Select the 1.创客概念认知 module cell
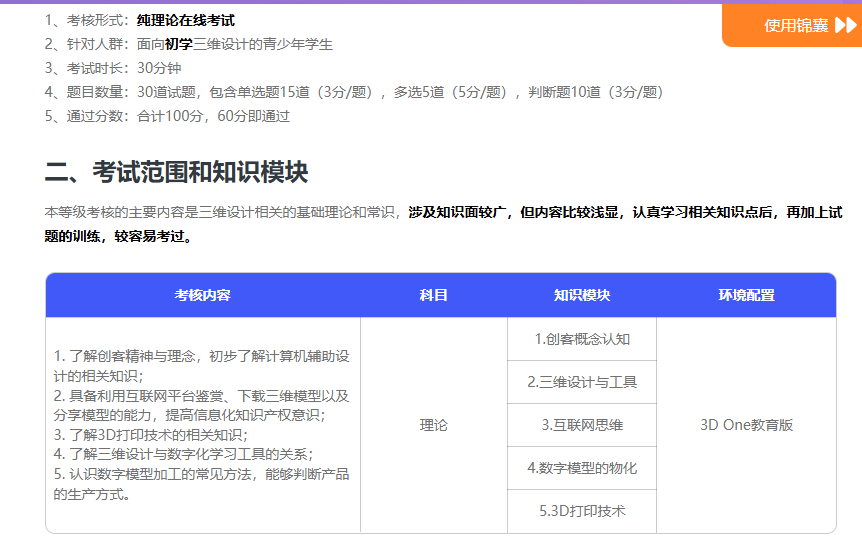 click(x=582, y=339)
